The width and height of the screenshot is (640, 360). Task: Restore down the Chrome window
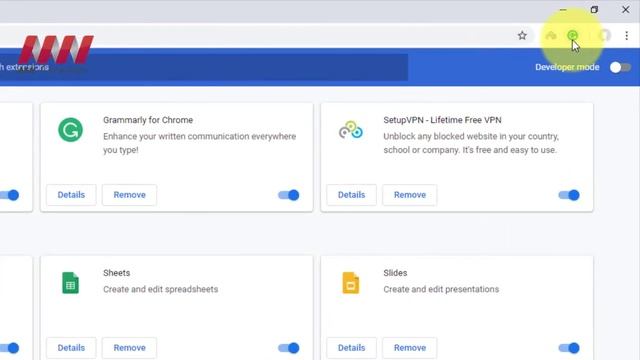594,9
